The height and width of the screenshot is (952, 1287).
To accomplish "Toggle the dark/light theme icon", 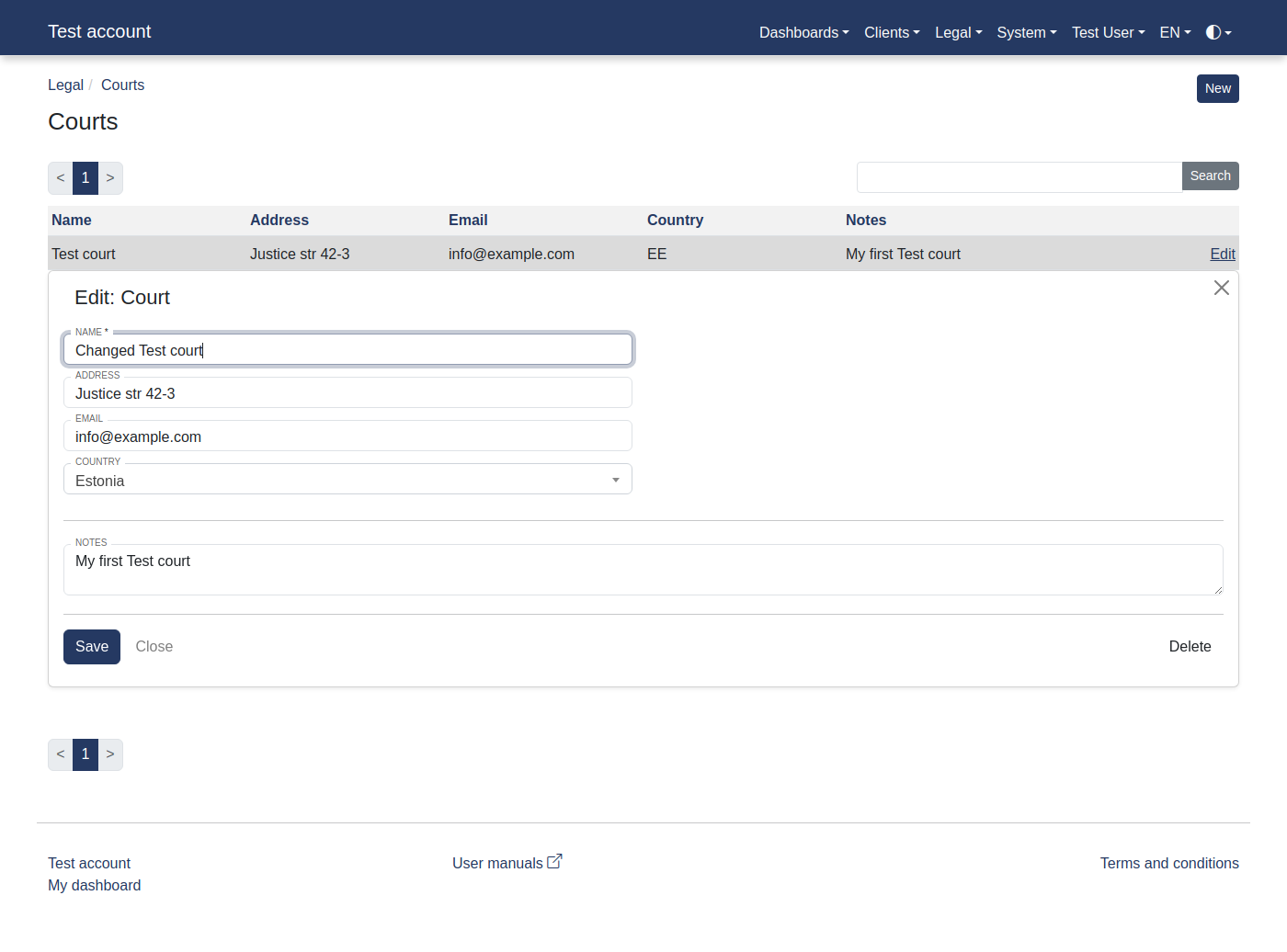I will pos(1217,32).
